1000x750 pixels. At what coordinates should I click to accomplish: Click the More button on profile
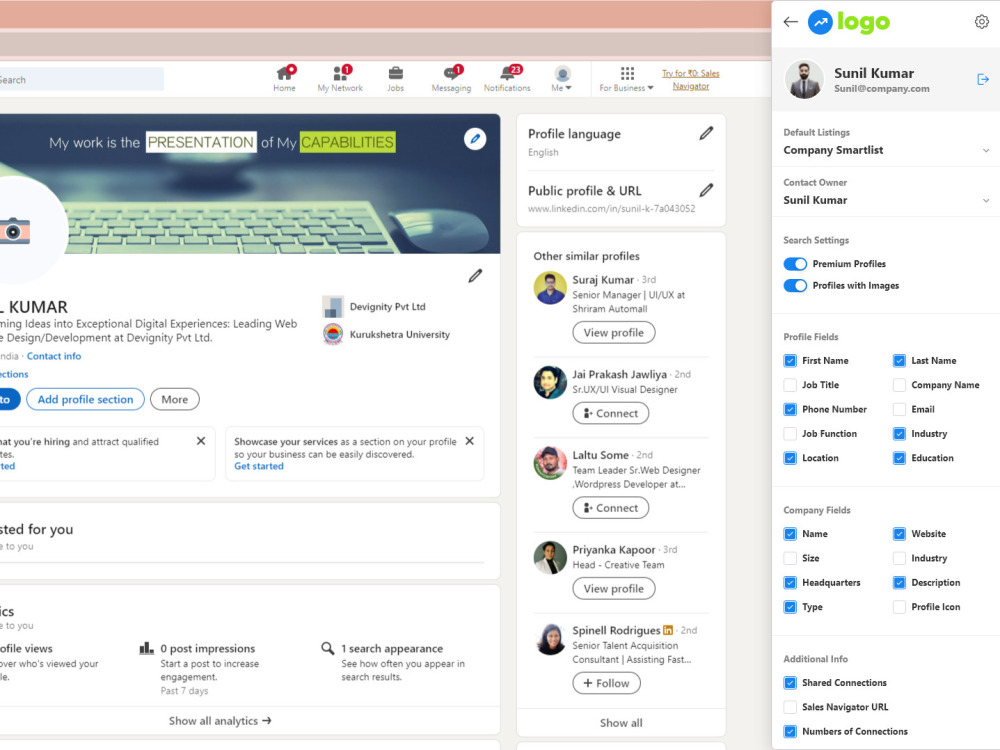point(175,399)
